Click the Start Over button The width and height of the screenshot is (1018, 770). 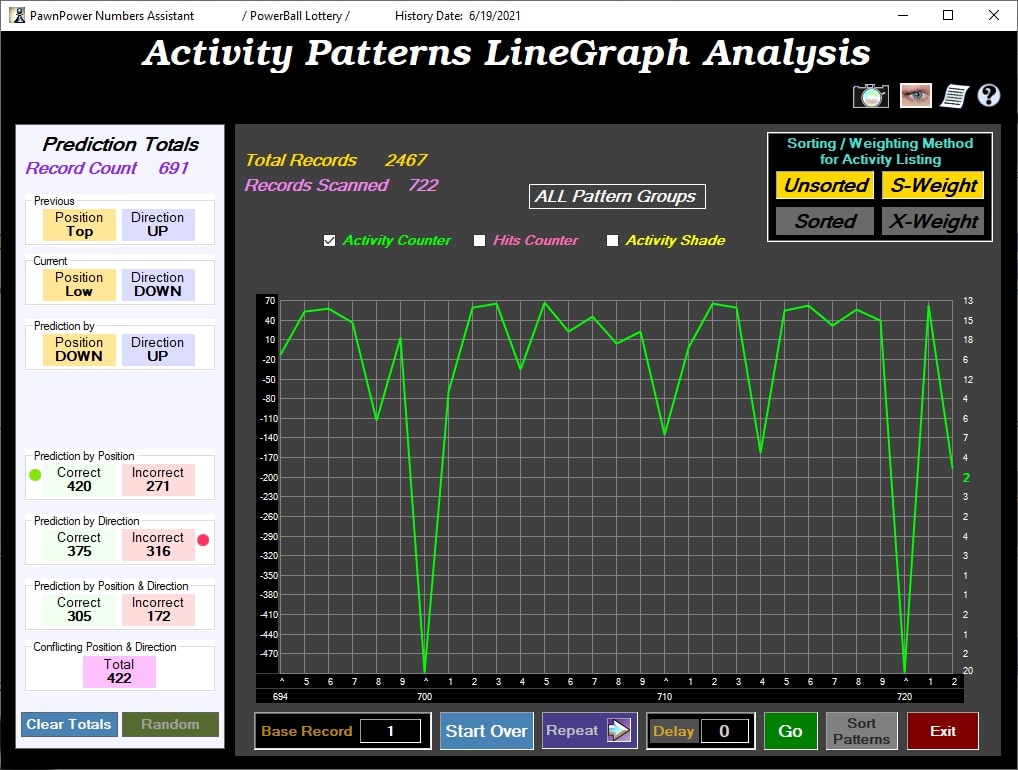click(486, 731)
